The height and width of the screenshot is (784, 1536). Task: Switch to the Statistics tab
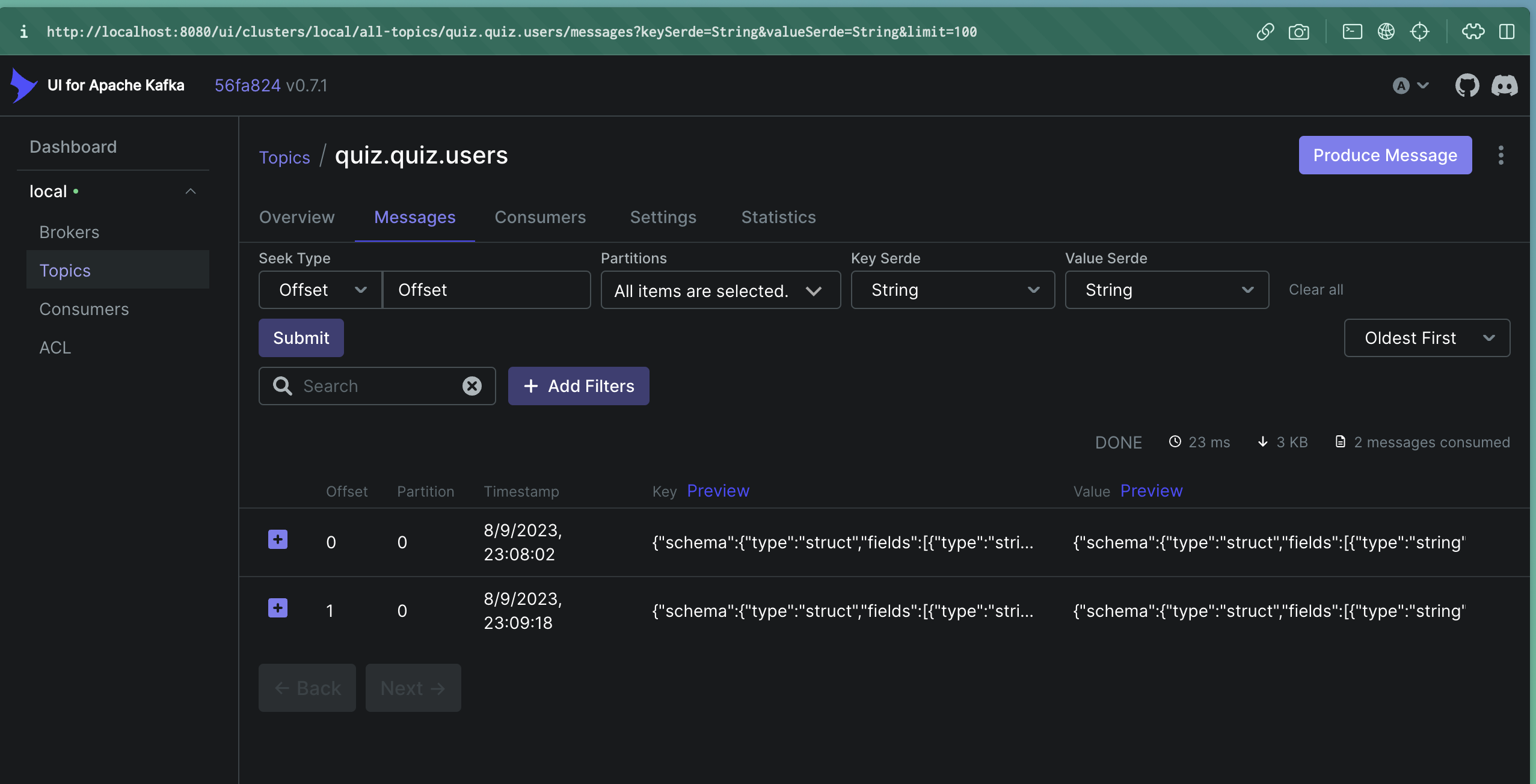point(778,217)
